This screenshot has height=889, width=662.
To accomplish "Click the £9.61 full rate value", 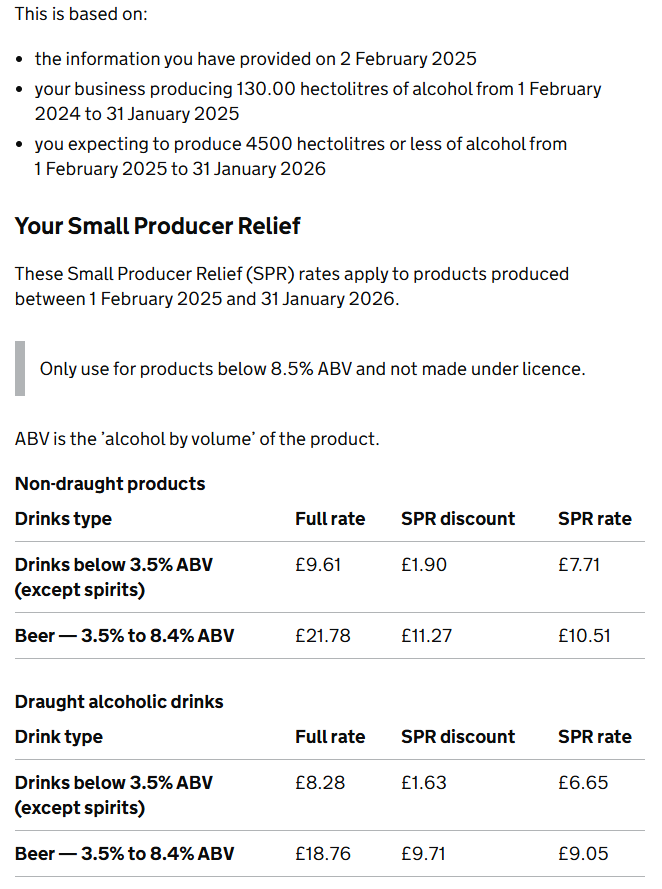I will (x=318, y=565).
